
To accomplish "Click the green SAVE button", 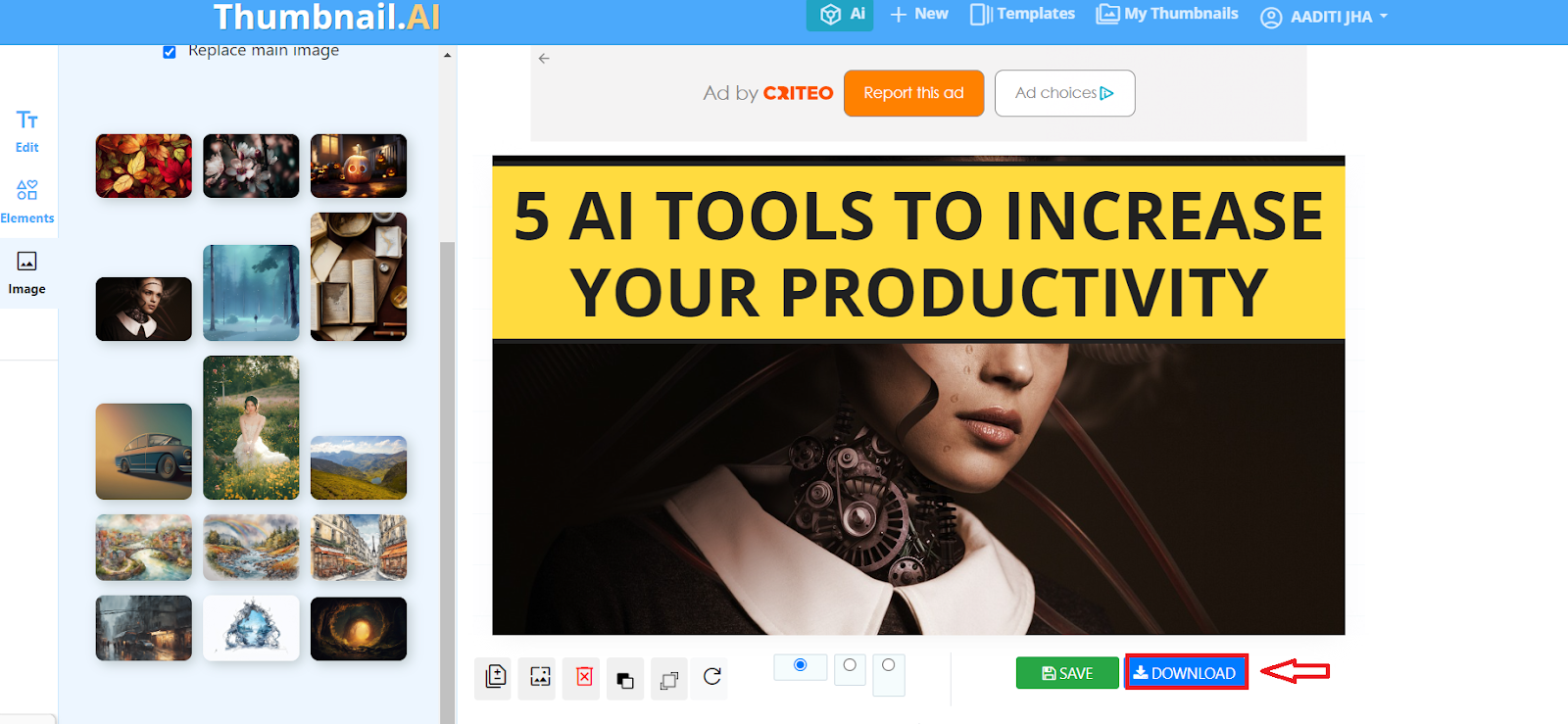I will coord(1067,673).
